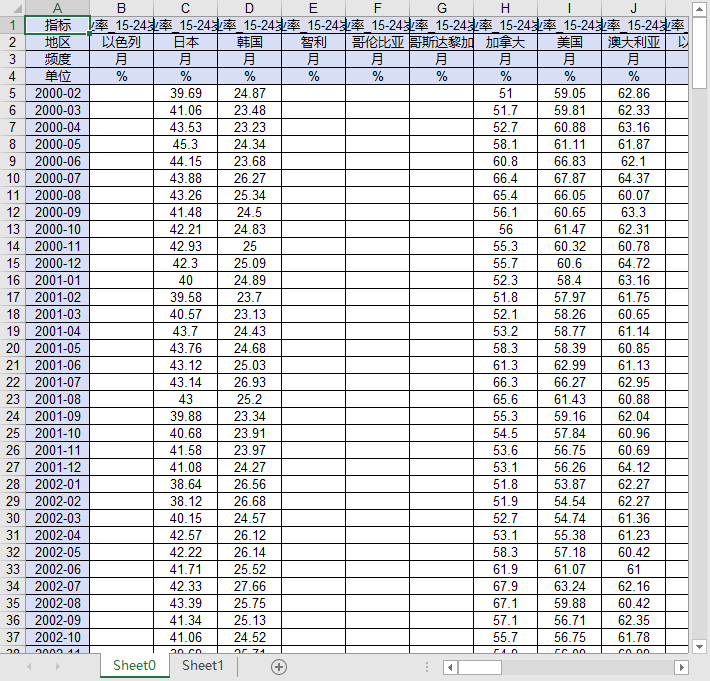Screen dimensions: 710x681
Task: Click the 日本 cell
Action: click(186, 42)
